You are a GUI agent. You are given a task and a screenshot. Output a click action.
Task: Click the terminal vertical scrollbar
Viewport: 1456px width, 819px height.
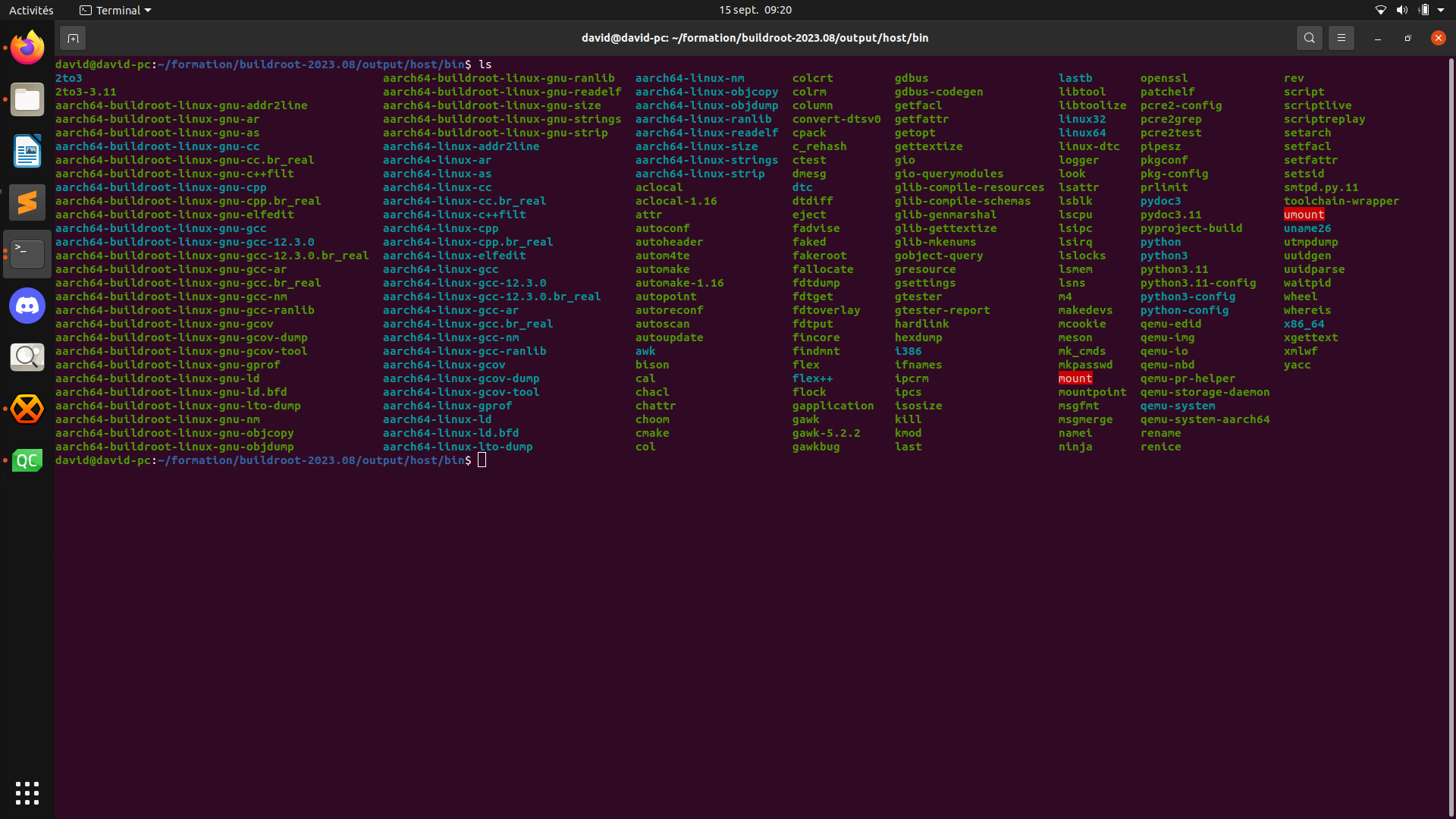click(x=1451, y=437)
